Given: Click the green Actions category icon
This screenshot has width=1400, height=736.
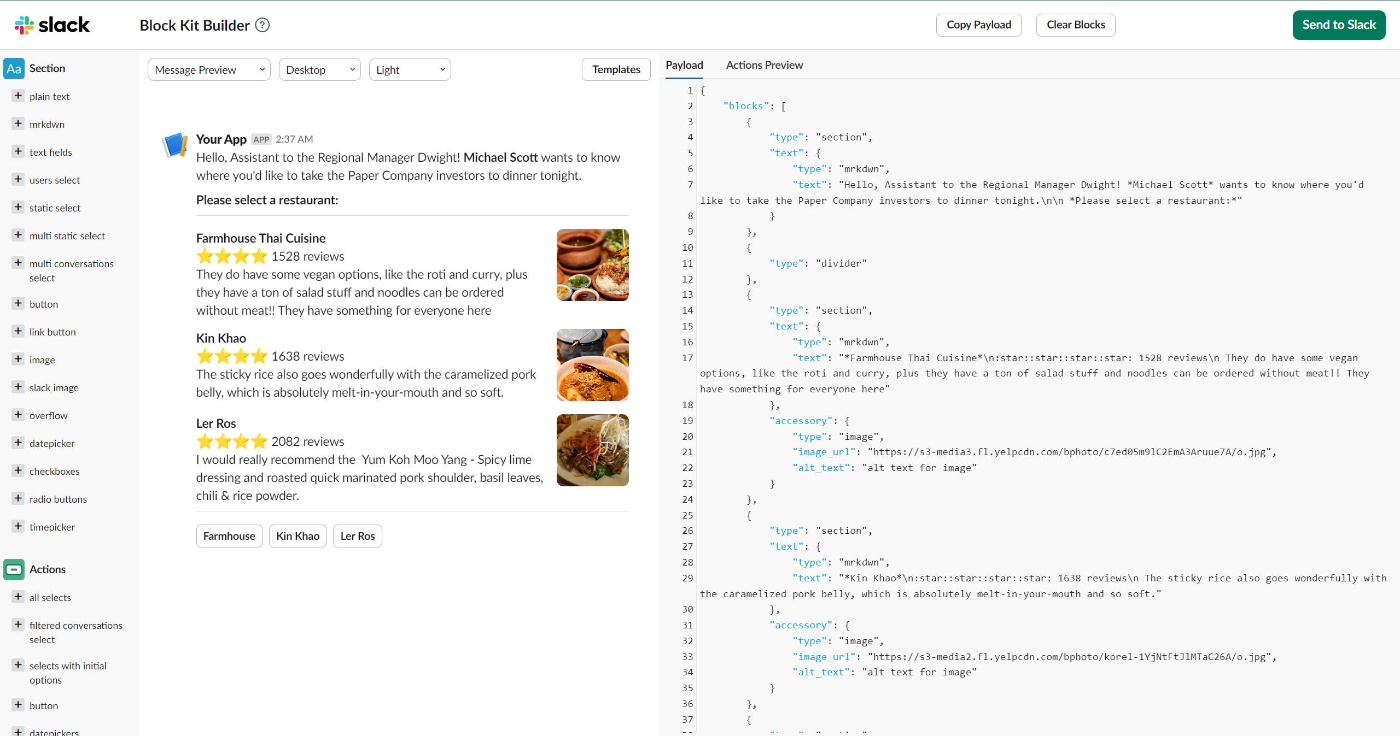Looking at the screenshot, I should [14, 569].
